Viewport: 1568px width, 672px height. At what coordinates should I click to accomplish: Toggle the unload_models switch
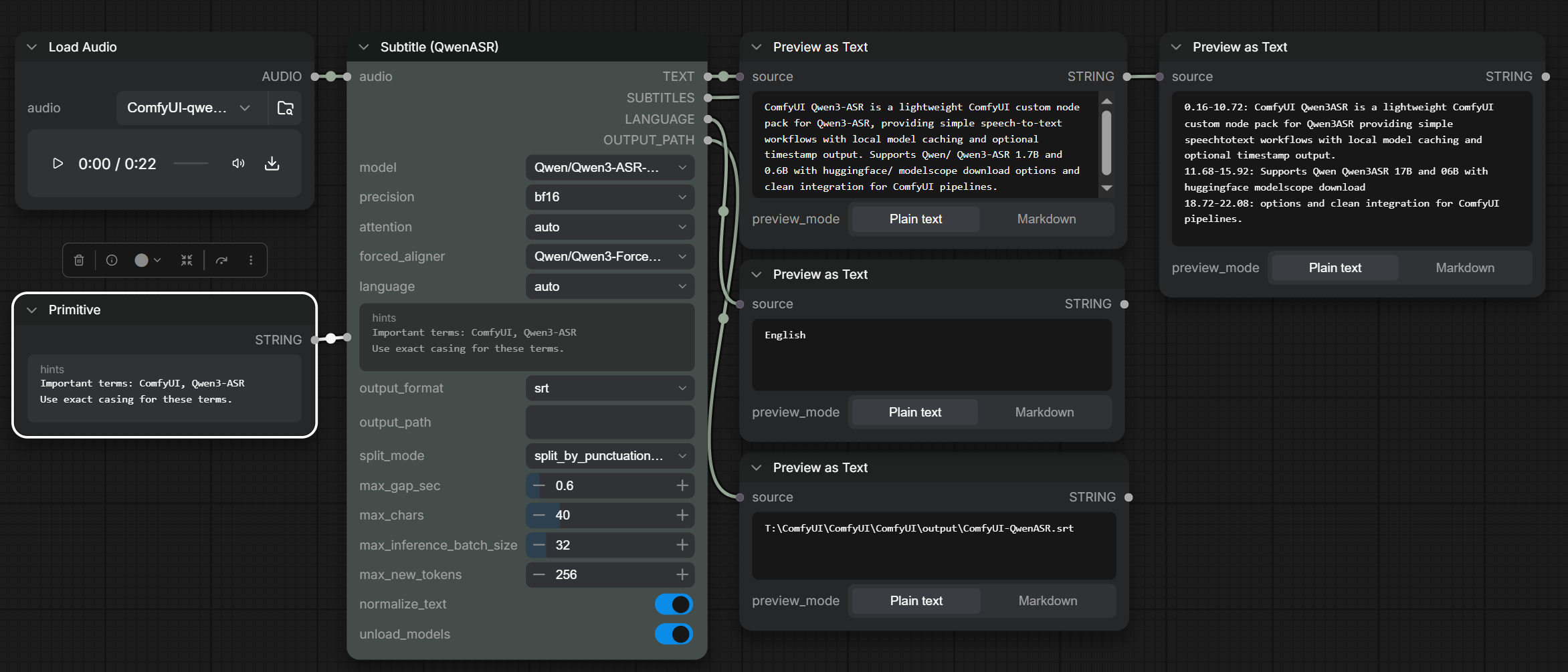tap(674, 635)
